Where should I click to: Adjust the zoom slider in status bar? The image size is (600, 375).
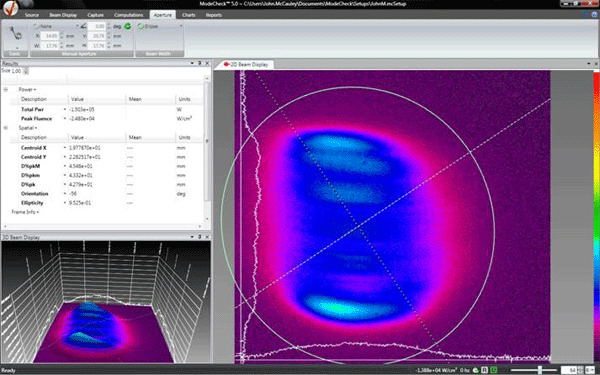(540, 370)
